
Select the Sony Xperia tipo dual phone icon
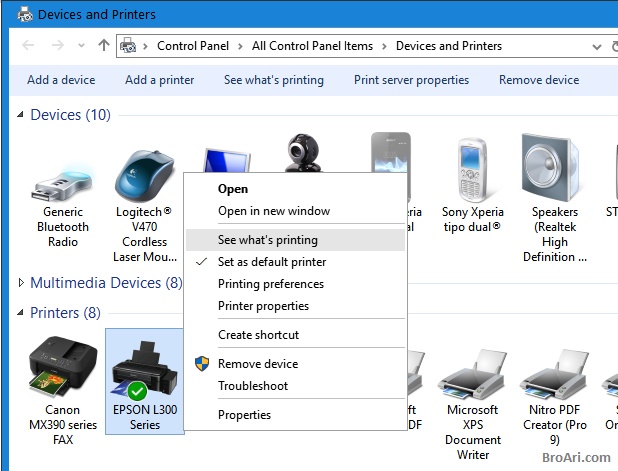tap(473, 170)
